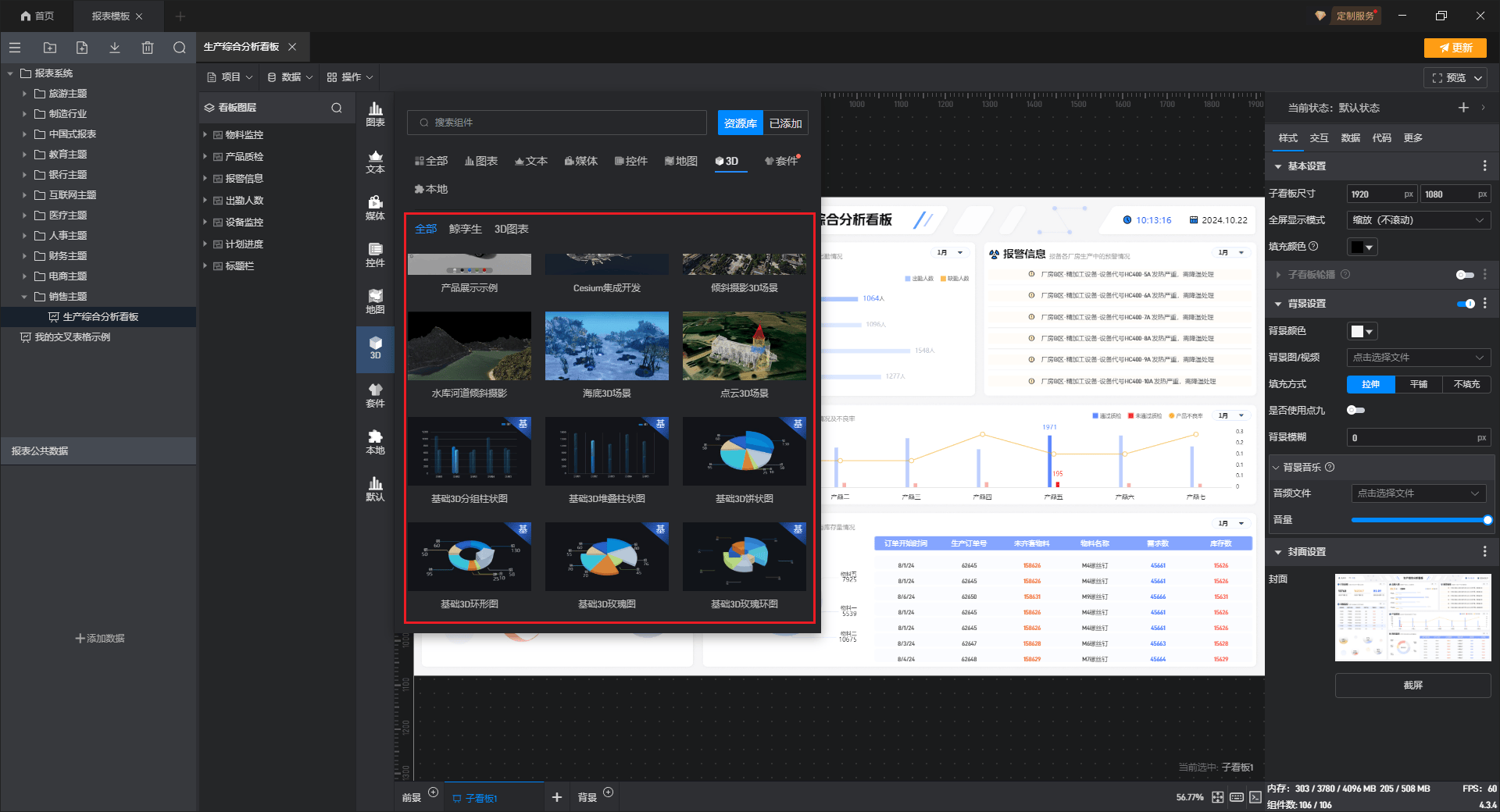This screenshot has width=1500, height=812.
Task: Toggle the 背景设置 switch
Action: [x=1466, y=304]
